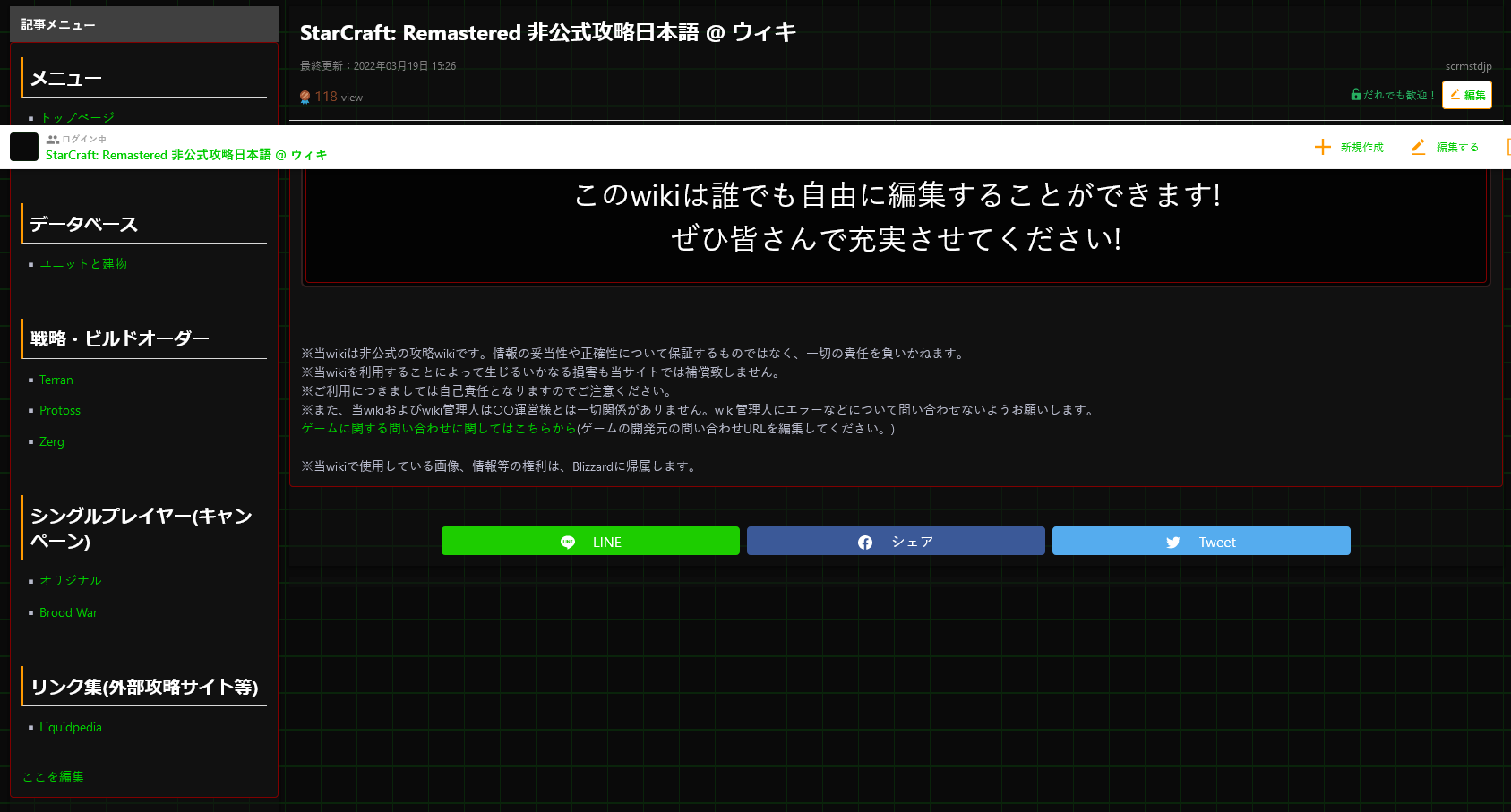Click the orange plus 新規作成 icon
1511x812 pixels.
pos(1322,147)
